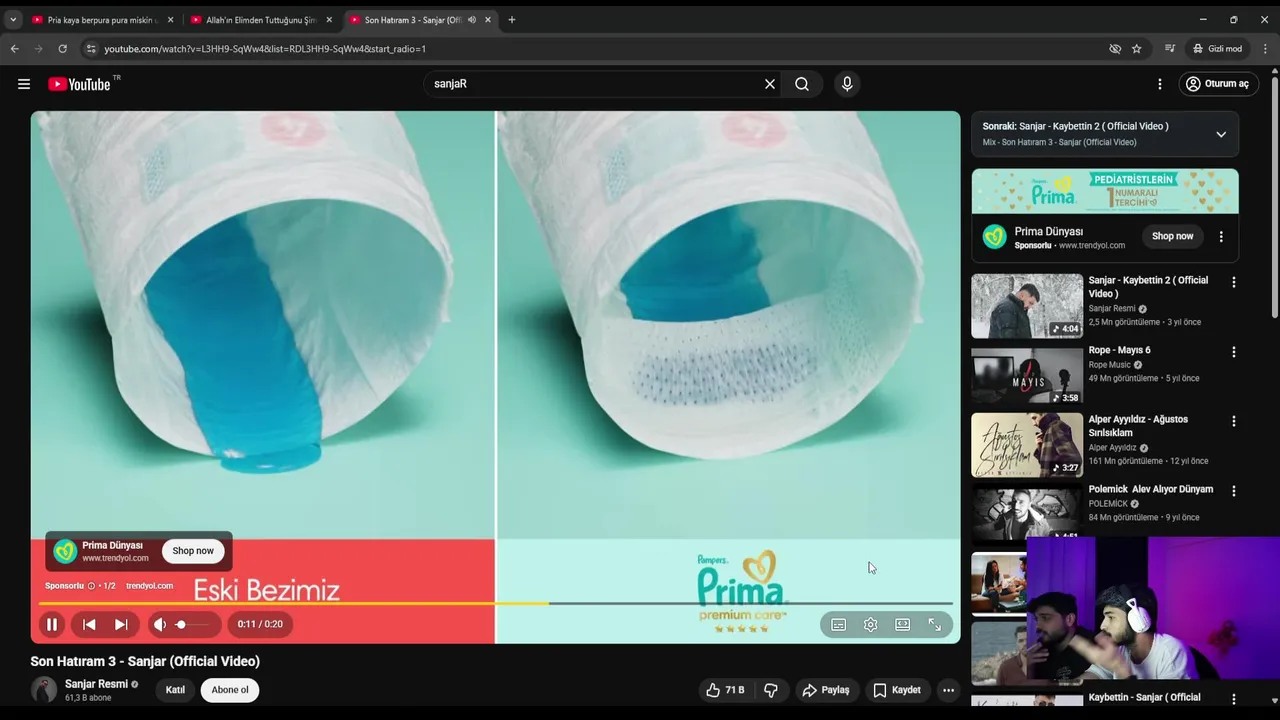The image size is (1280, 720).
Task: Clear the search box text
Action: (769, 84)
